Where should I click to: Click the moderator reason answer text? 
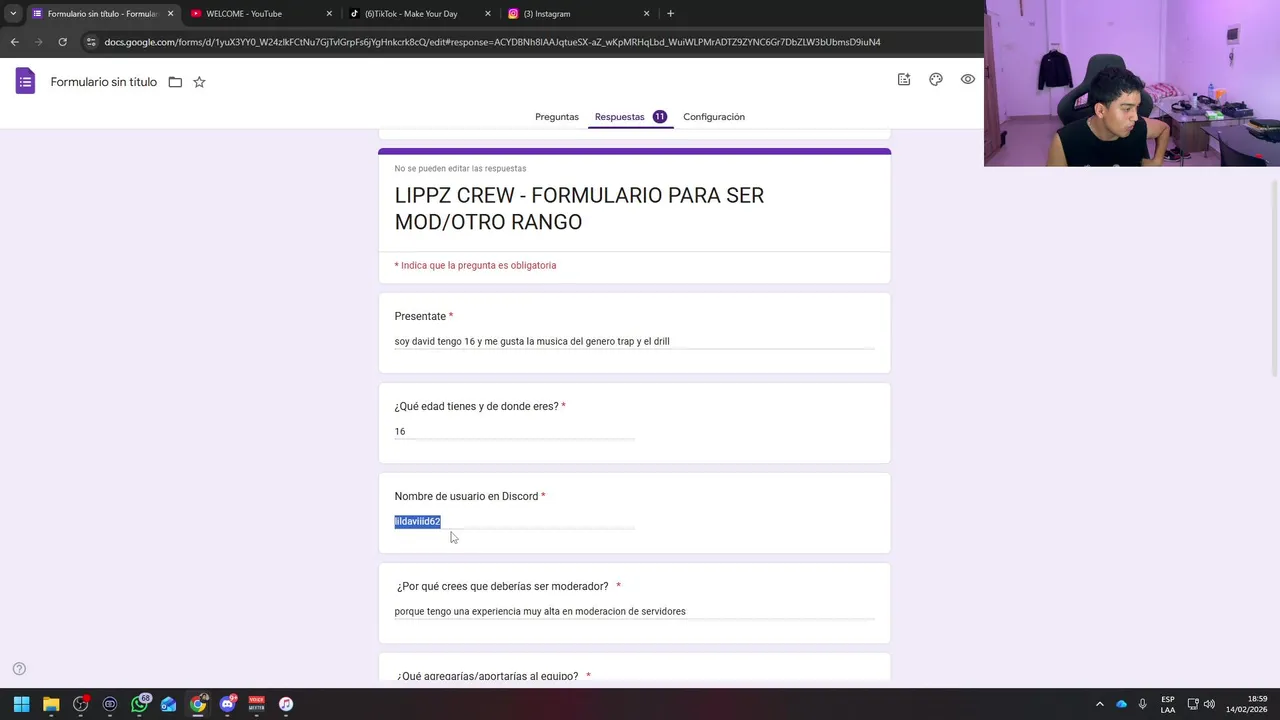tap(540, 611)
